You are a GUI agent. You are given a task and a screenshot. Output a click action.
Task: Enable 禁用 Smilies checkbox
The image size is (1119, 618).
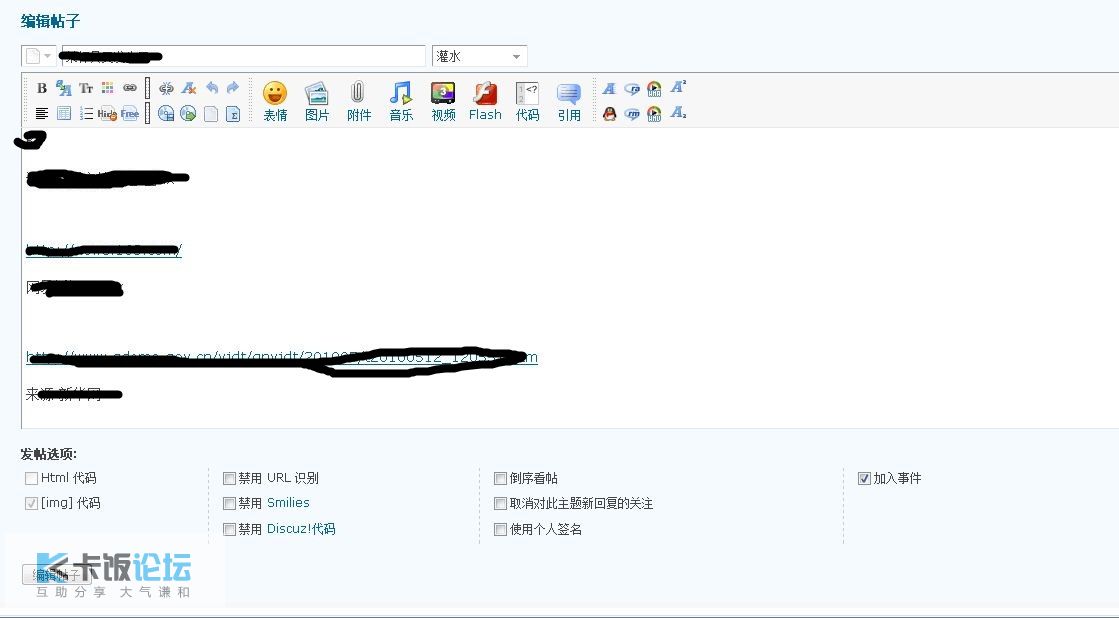229,503
